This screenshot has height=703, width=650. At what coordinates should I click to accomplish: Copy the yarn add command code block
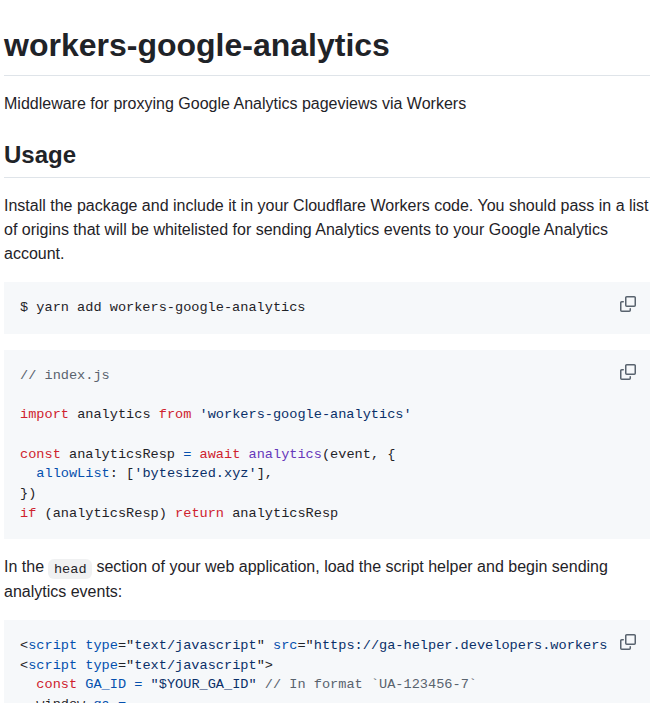(x=628, y=304)
